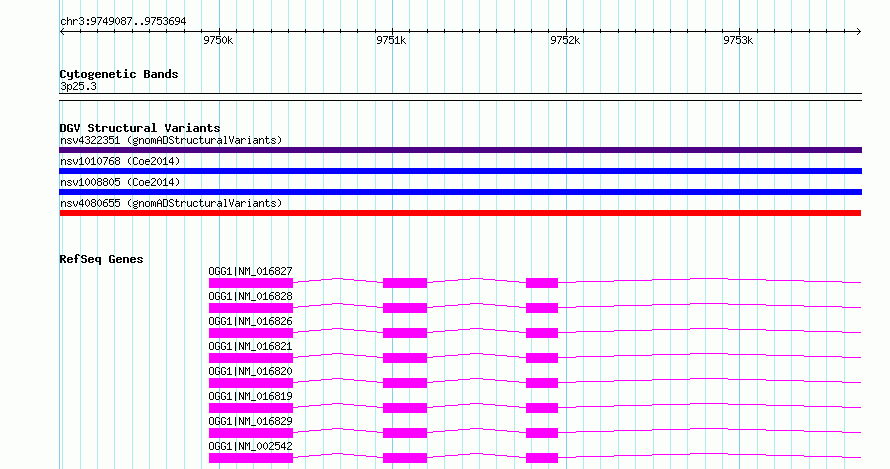
Task: Open the DGV Structural Variants track title
Action: pyautogui.click(x=140, y=128)
